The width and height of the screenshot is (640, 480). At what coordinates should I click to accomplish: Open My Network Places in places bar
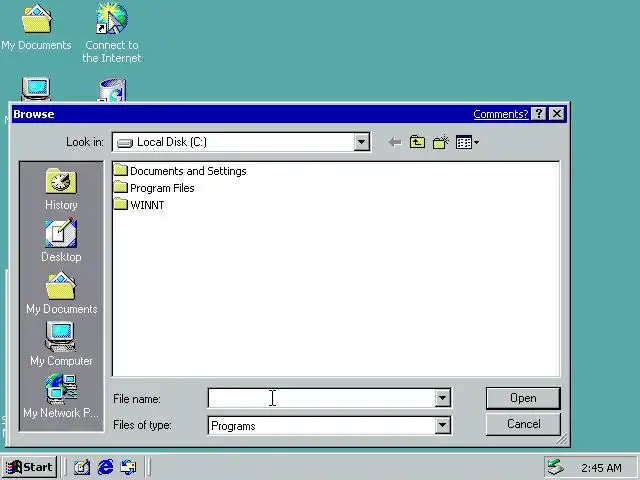pyautogui.click(x=61, y=396)
